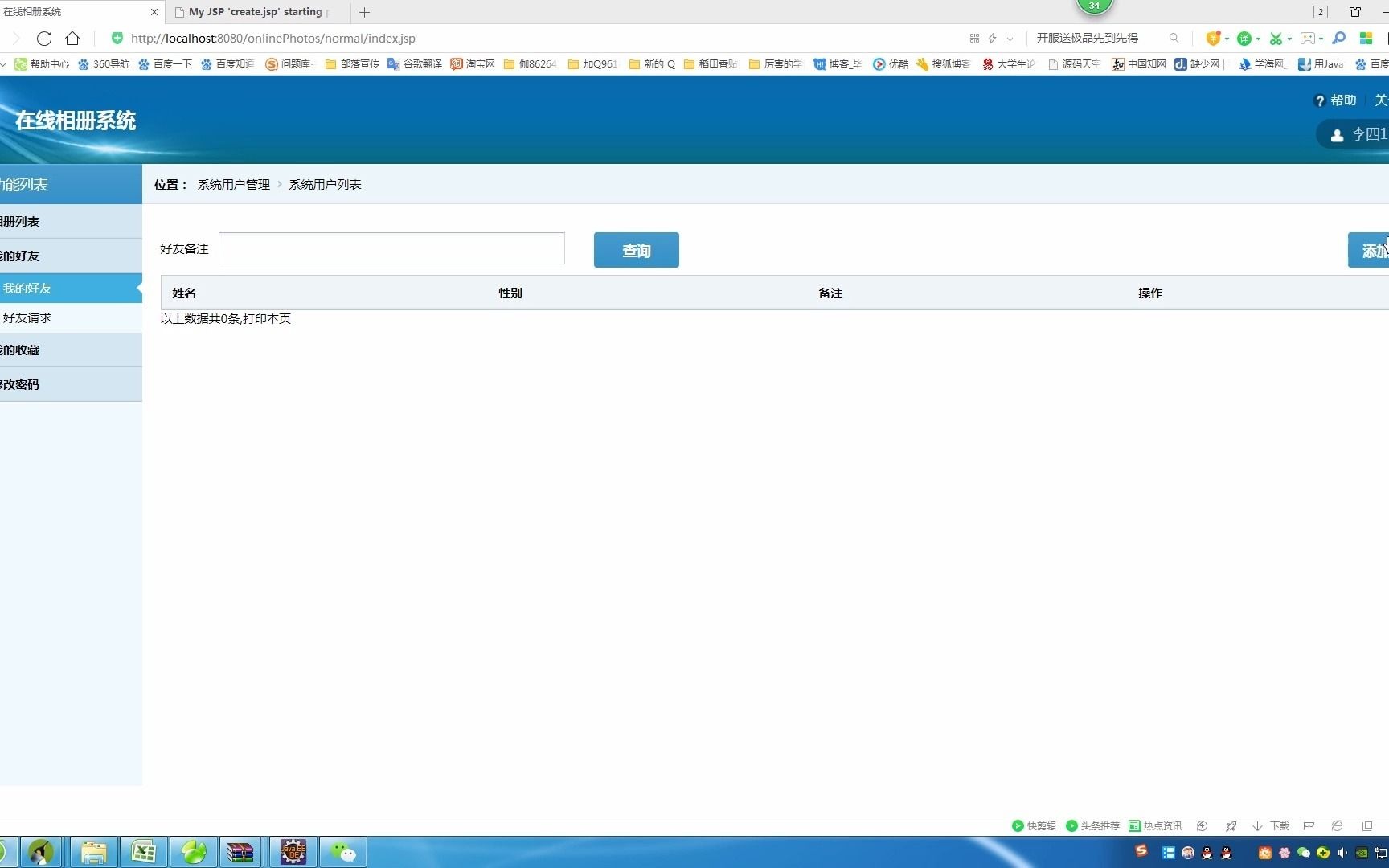Viewport: 1389px width, 868px height.
Task: Open 头条推荐 in status bar
Action: coord(1092,825)
